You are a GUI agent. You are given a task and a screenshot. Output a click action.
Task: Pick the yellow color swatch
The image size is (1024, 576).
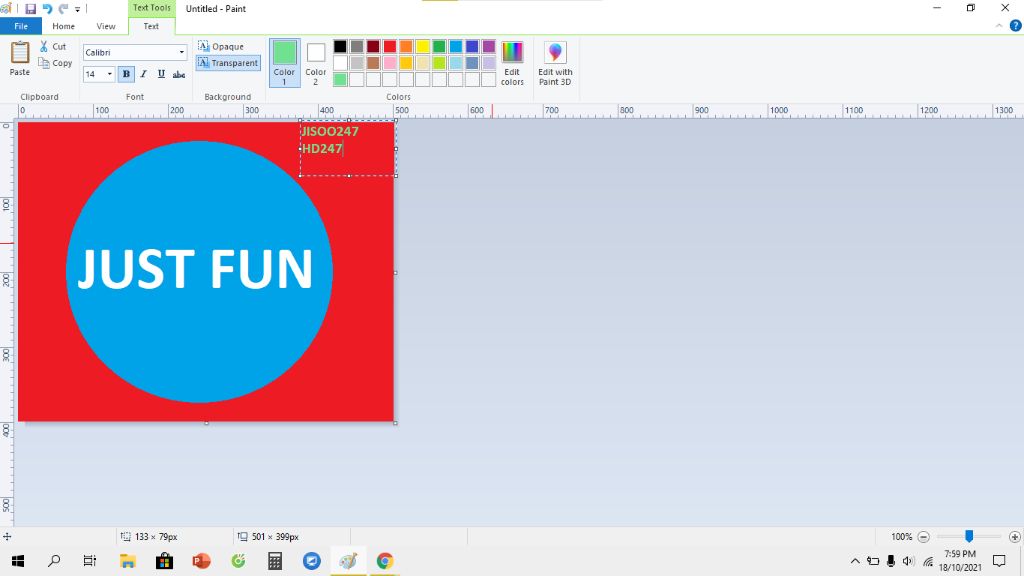coord(423,46)
